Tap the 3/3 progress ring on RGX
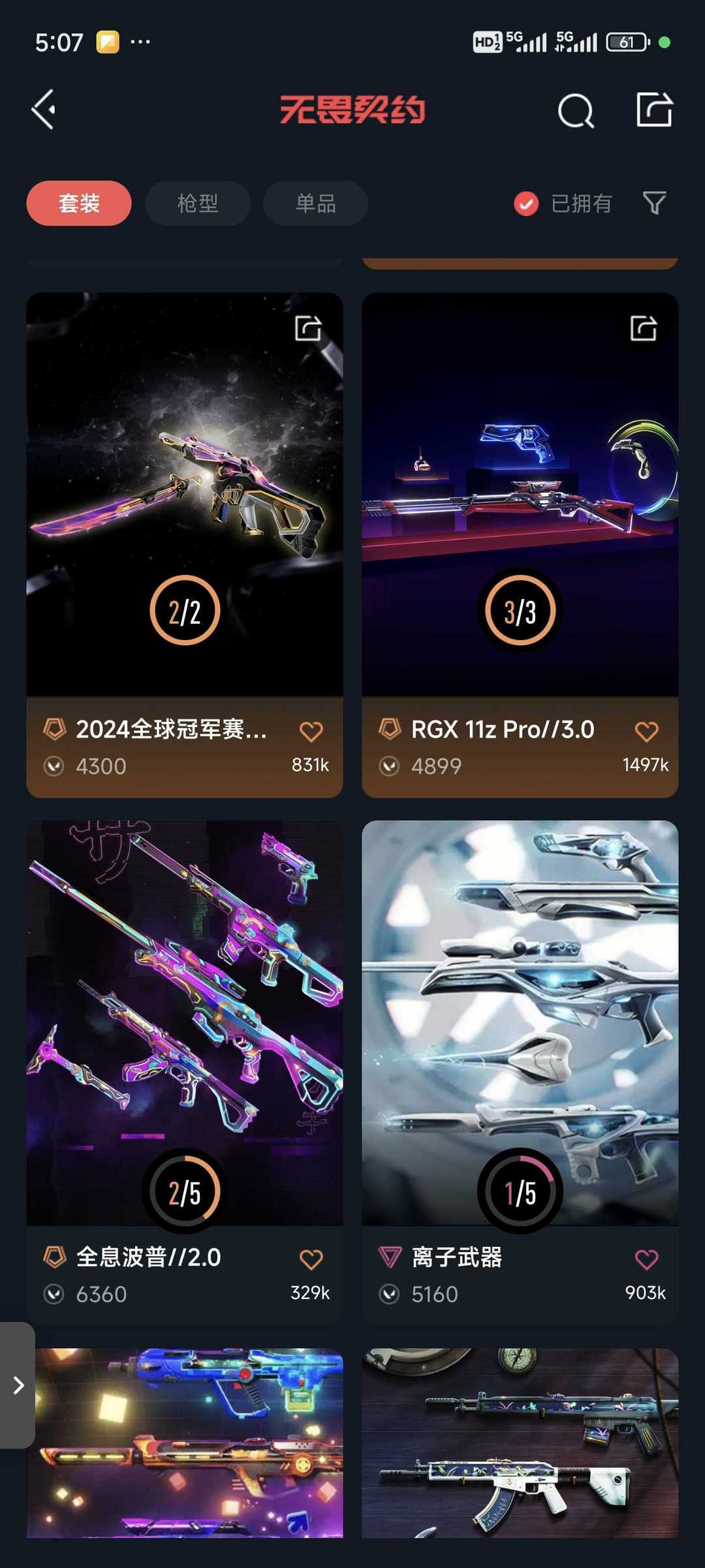 tap(520, 611)
